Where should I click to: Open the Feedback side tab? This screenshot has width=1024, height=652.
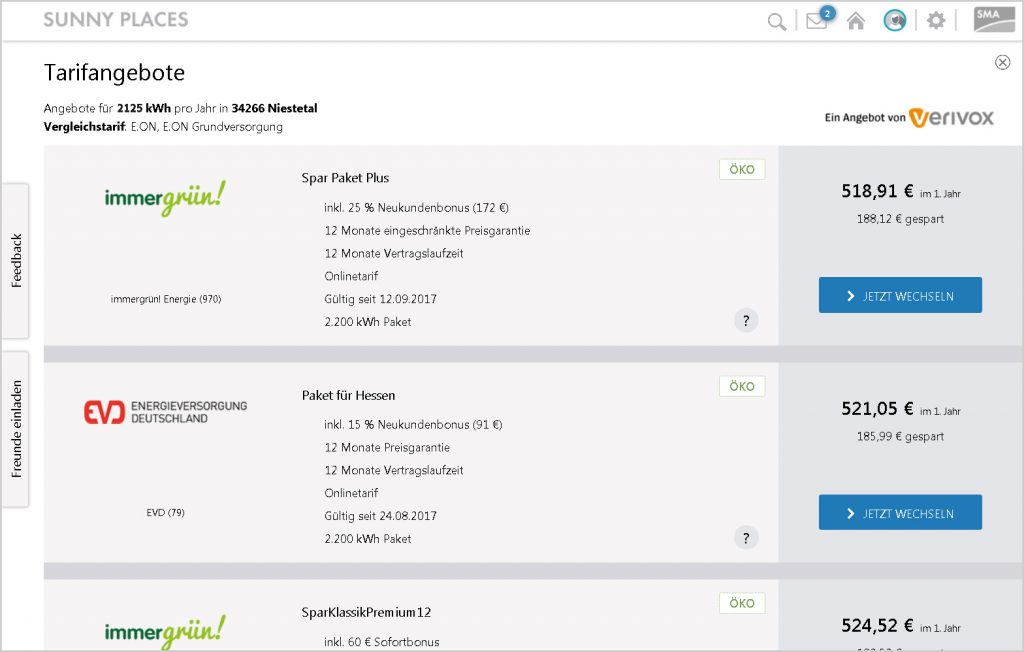[16, 261]
